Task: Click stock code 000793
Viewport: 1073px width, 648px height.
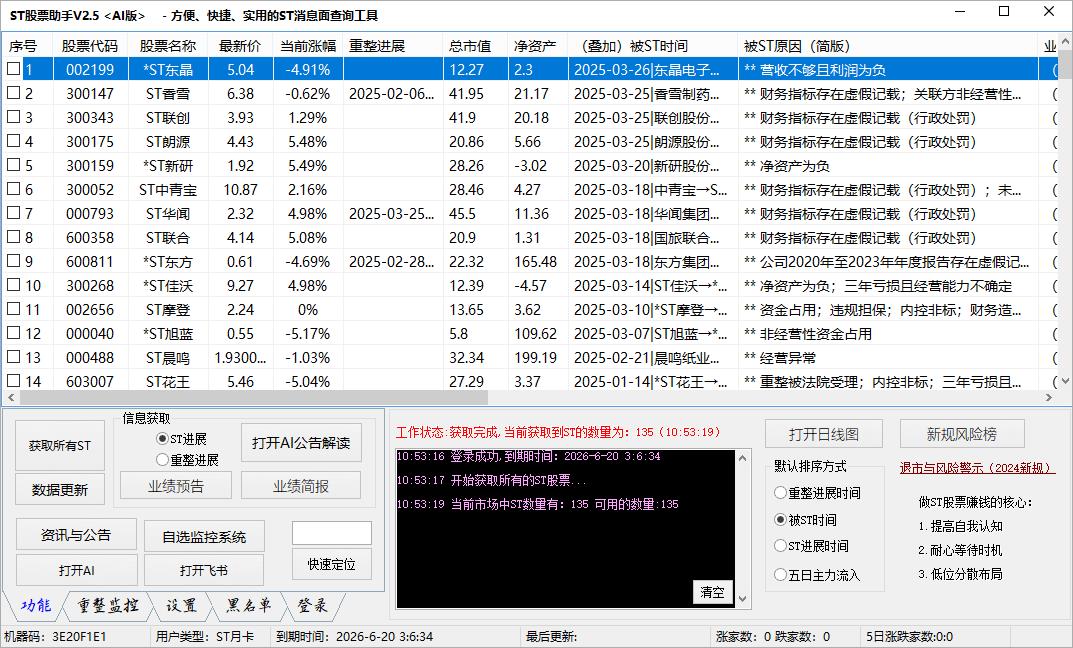Action: 90,213
